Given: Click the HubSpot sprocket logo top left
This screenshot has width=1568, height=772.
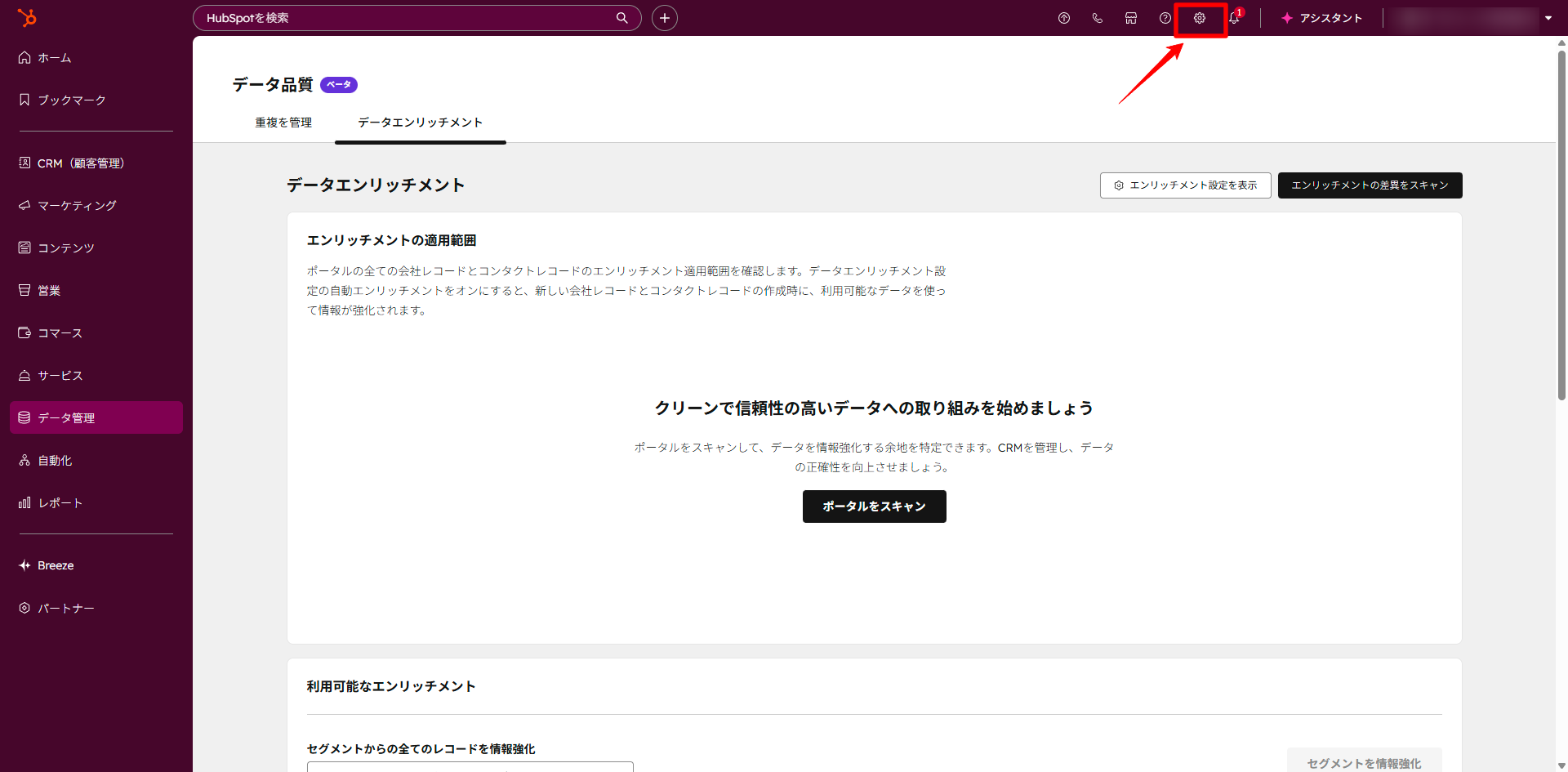Looking at the screenshot, I should [x=28, y=18].
